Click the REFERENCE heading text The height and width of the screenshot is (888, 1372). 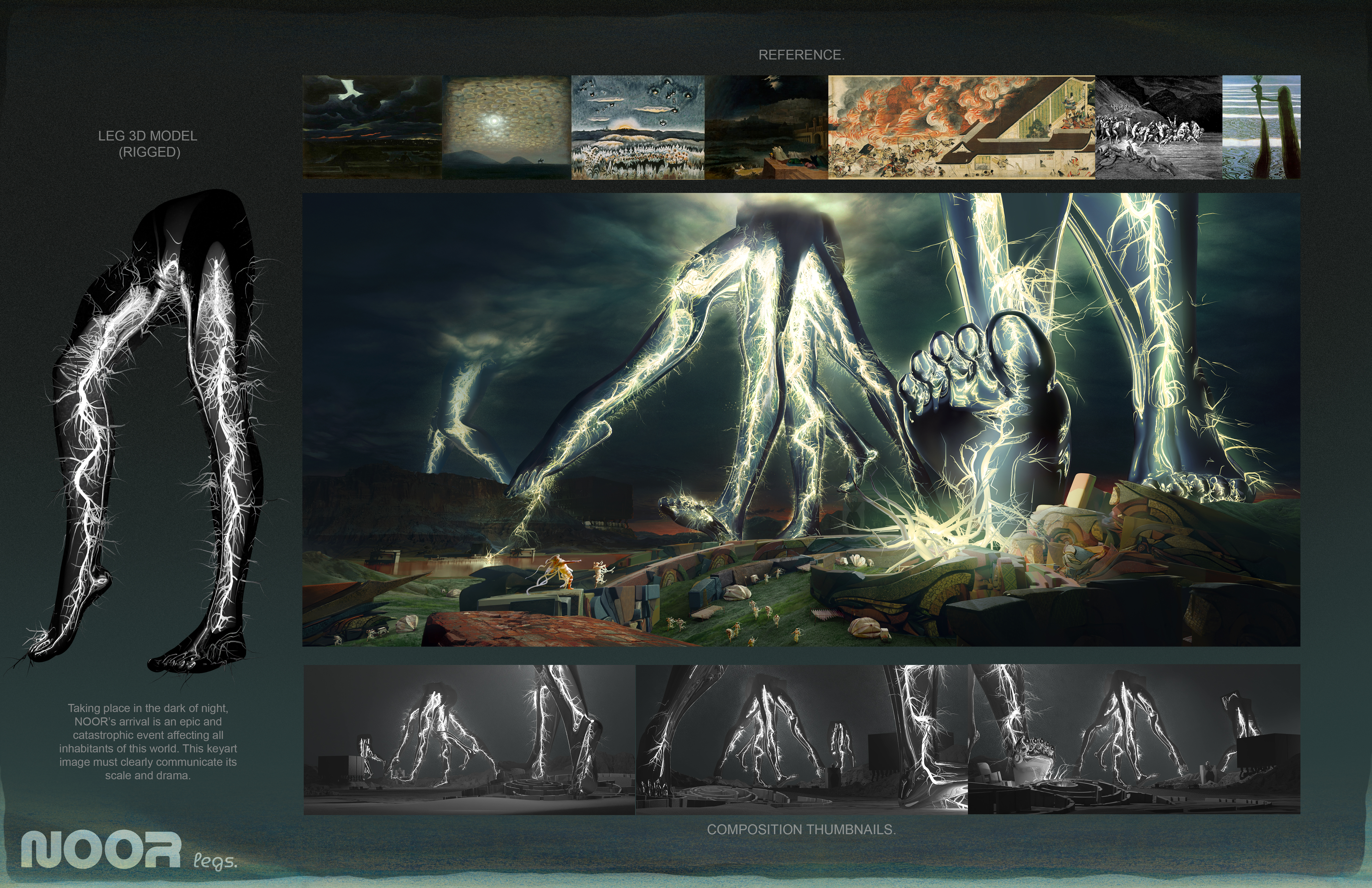[x=801, y=55]
